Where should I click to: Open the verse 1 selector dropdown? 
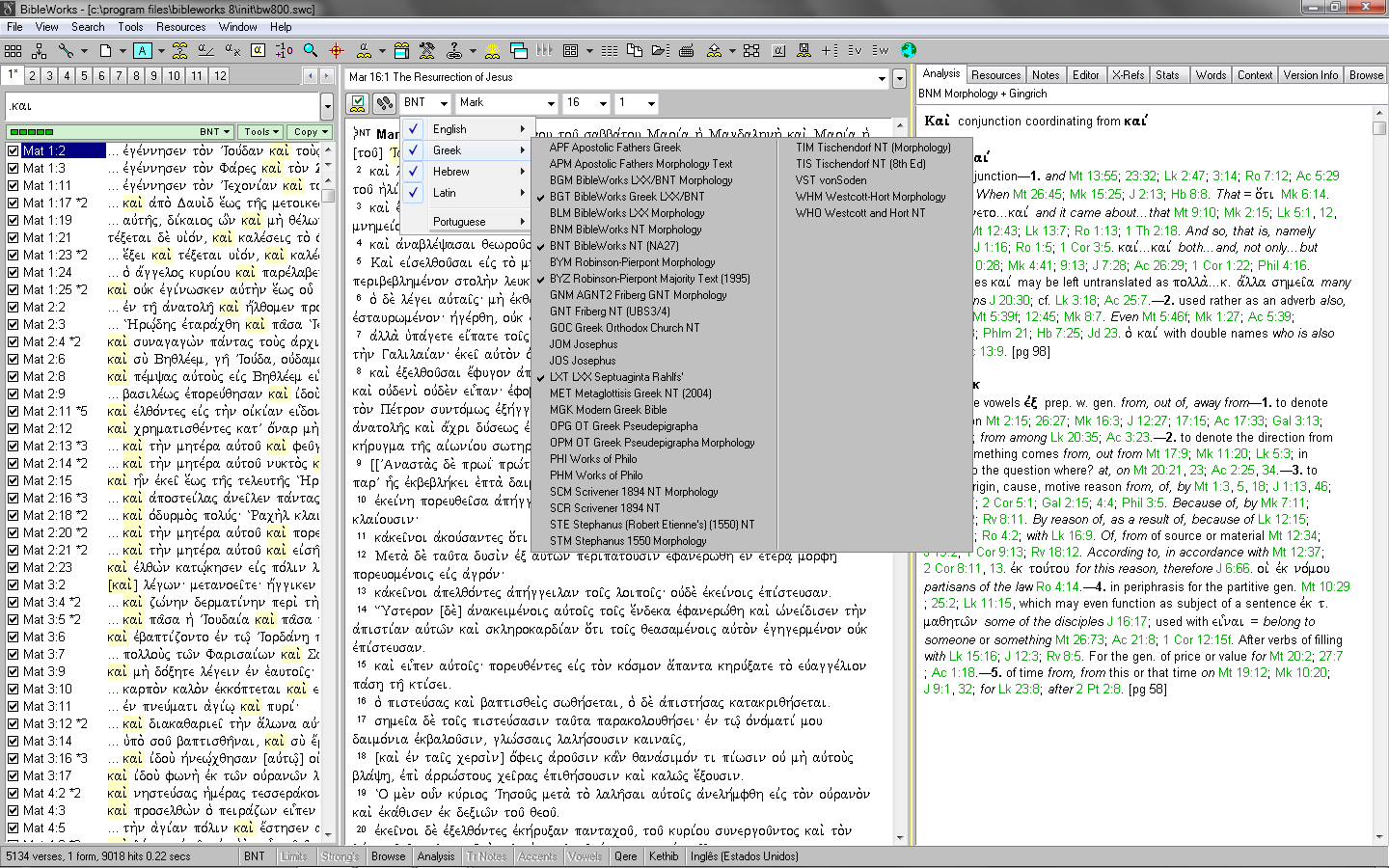click(x=652, y=102)
